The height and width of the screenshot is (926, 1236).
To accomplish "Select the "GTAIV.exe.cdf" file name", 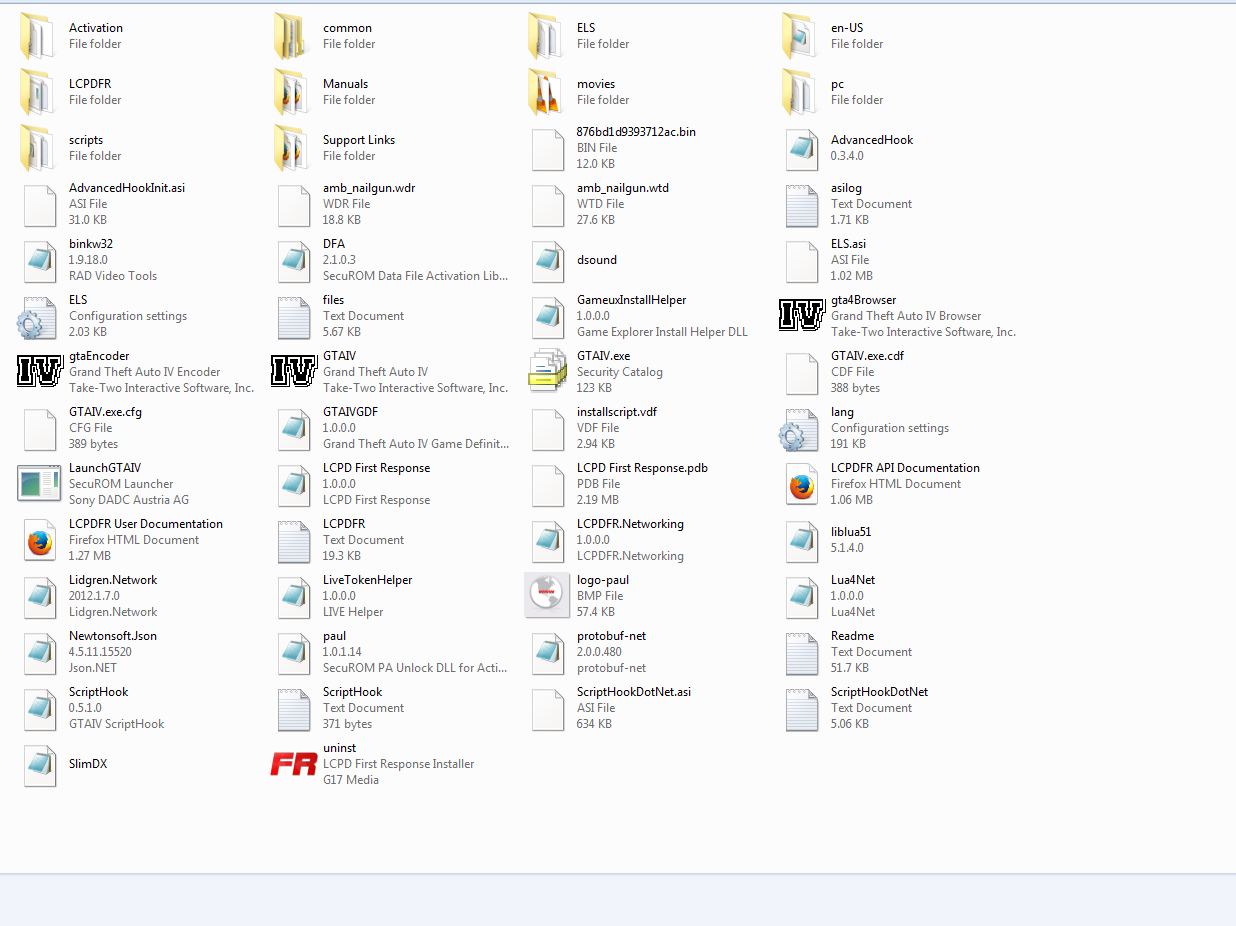I will point(868,356).
